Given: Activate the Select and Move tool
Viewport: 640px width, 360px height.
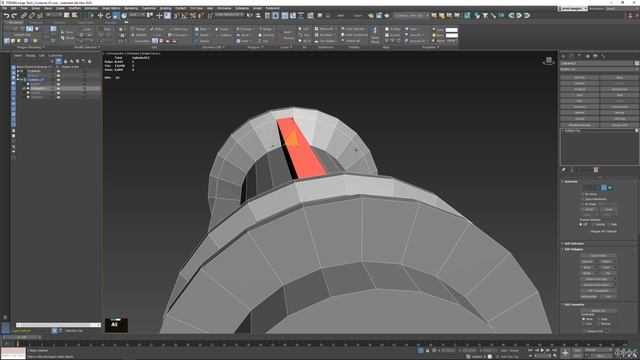Looking at the screenshot, I should pyautogui.click(x=100, y=16).
